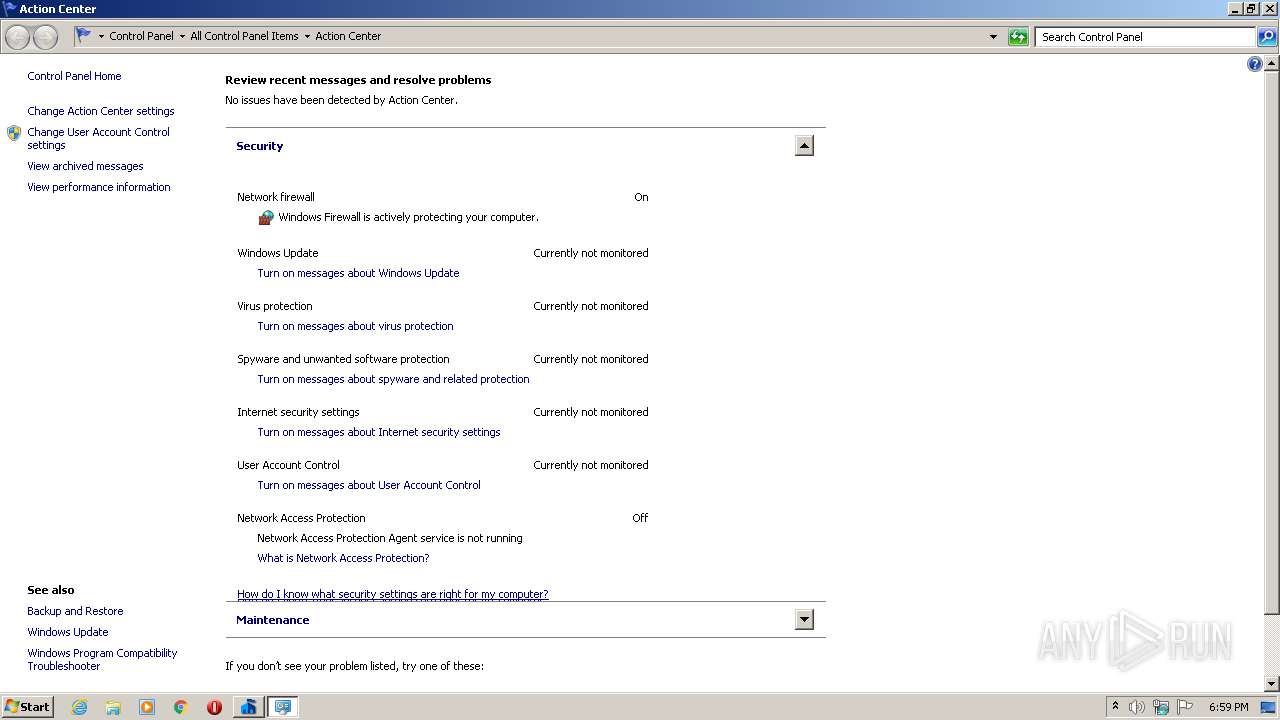Open View performance information
Screen dimensions: 1280x720
pyautogui.click(x=99, y=187)
